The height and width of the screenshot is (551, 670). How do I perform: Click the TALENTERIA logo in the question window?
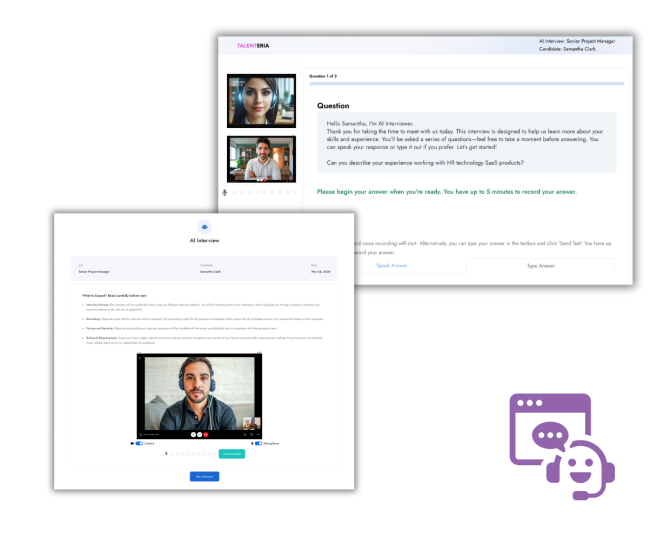click(253, 46)
